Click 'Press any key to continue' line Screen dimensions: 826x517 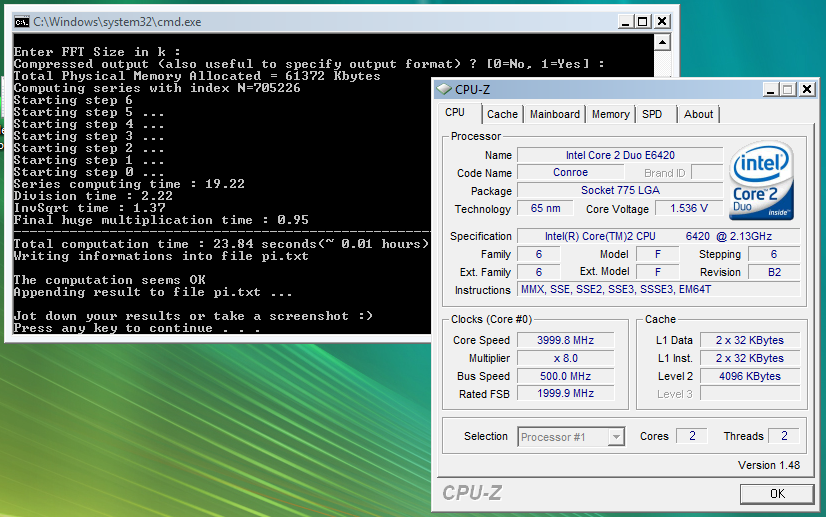point(137,328)
